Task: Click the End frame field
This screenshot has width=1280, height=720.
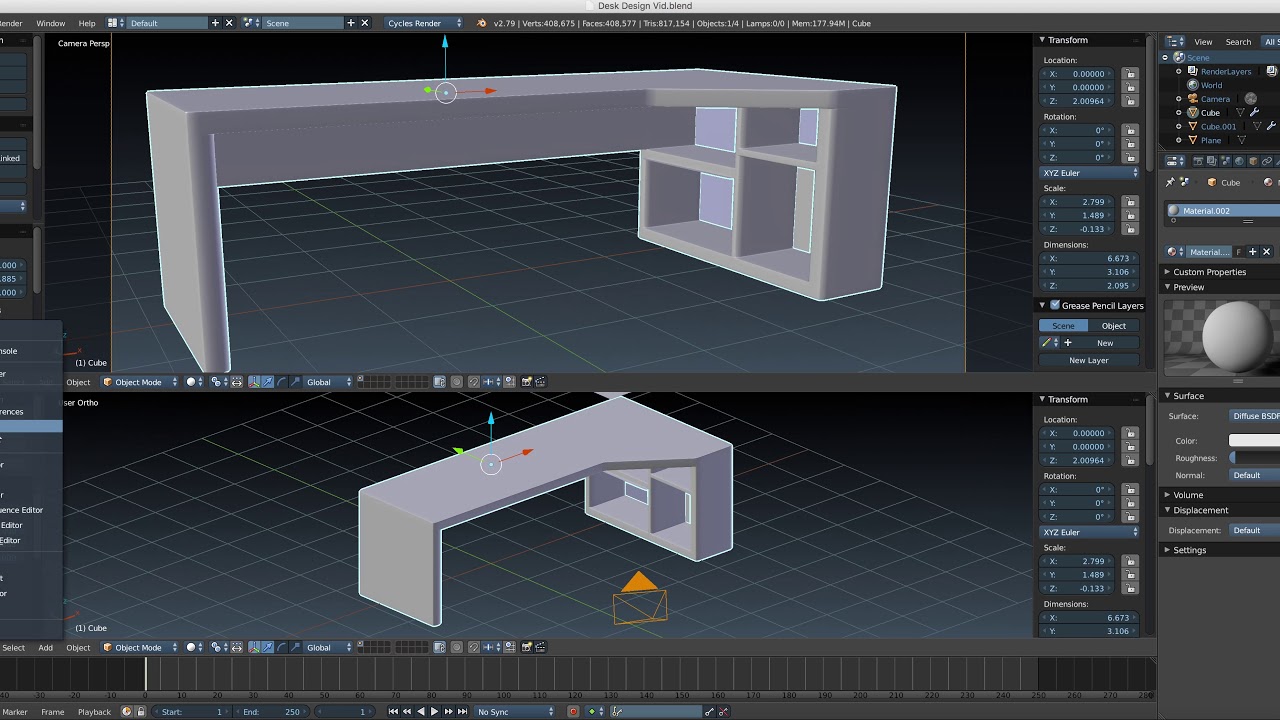Action: pyautogui.click(x=272, y=712)
